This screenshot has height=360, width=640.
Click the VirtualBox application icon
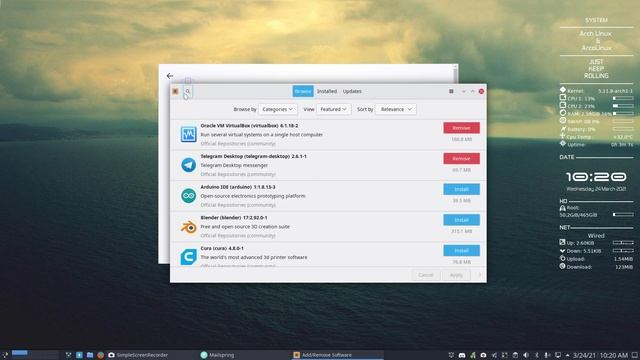[188, 134]
